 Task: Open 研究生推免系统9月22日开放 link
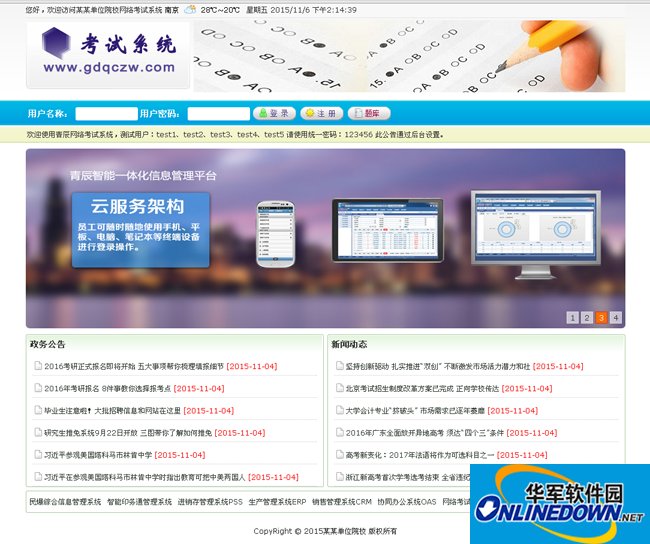128,433
